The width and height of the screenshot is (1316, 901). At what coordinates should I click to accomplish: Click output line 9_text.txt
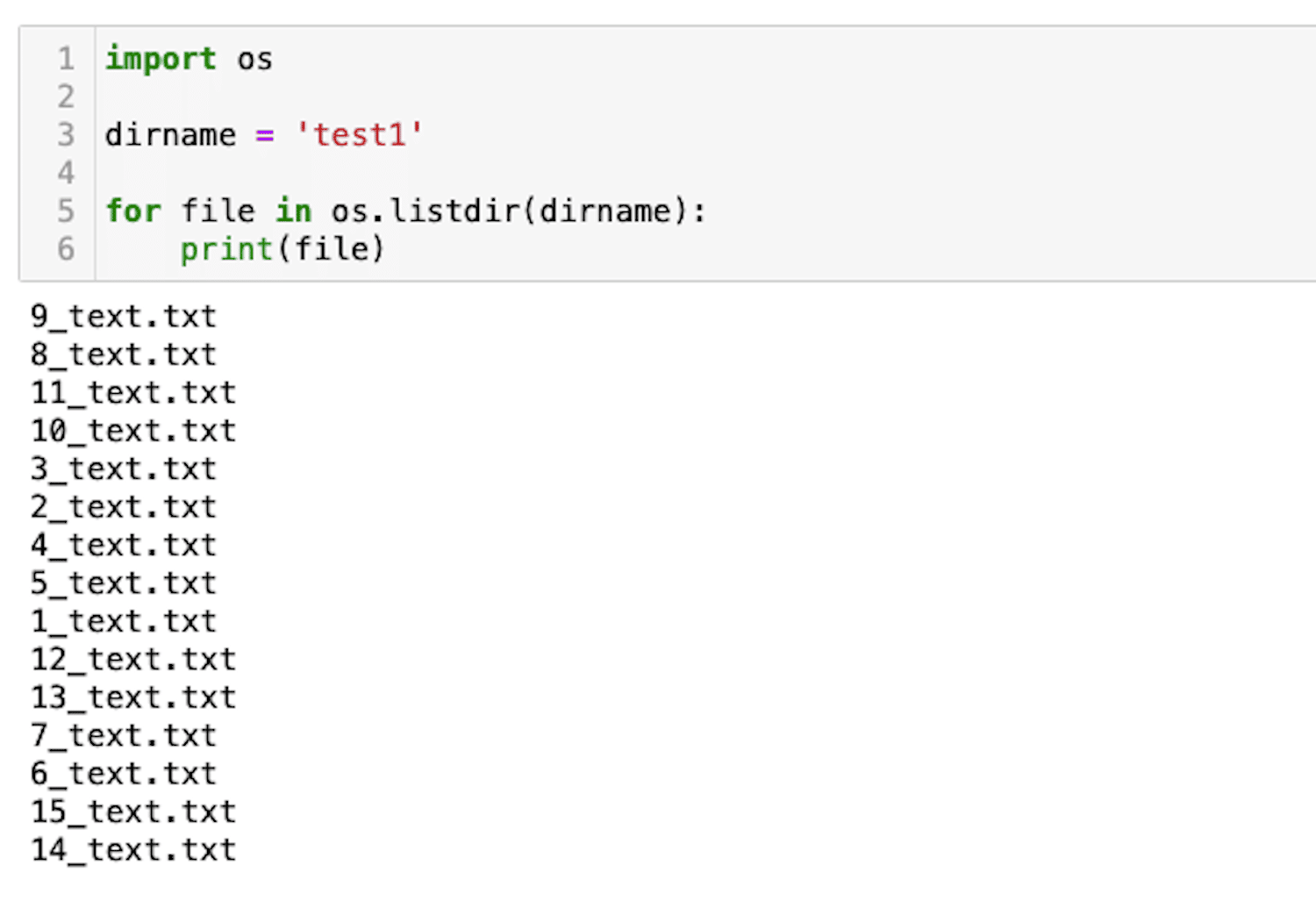(123, 316)
